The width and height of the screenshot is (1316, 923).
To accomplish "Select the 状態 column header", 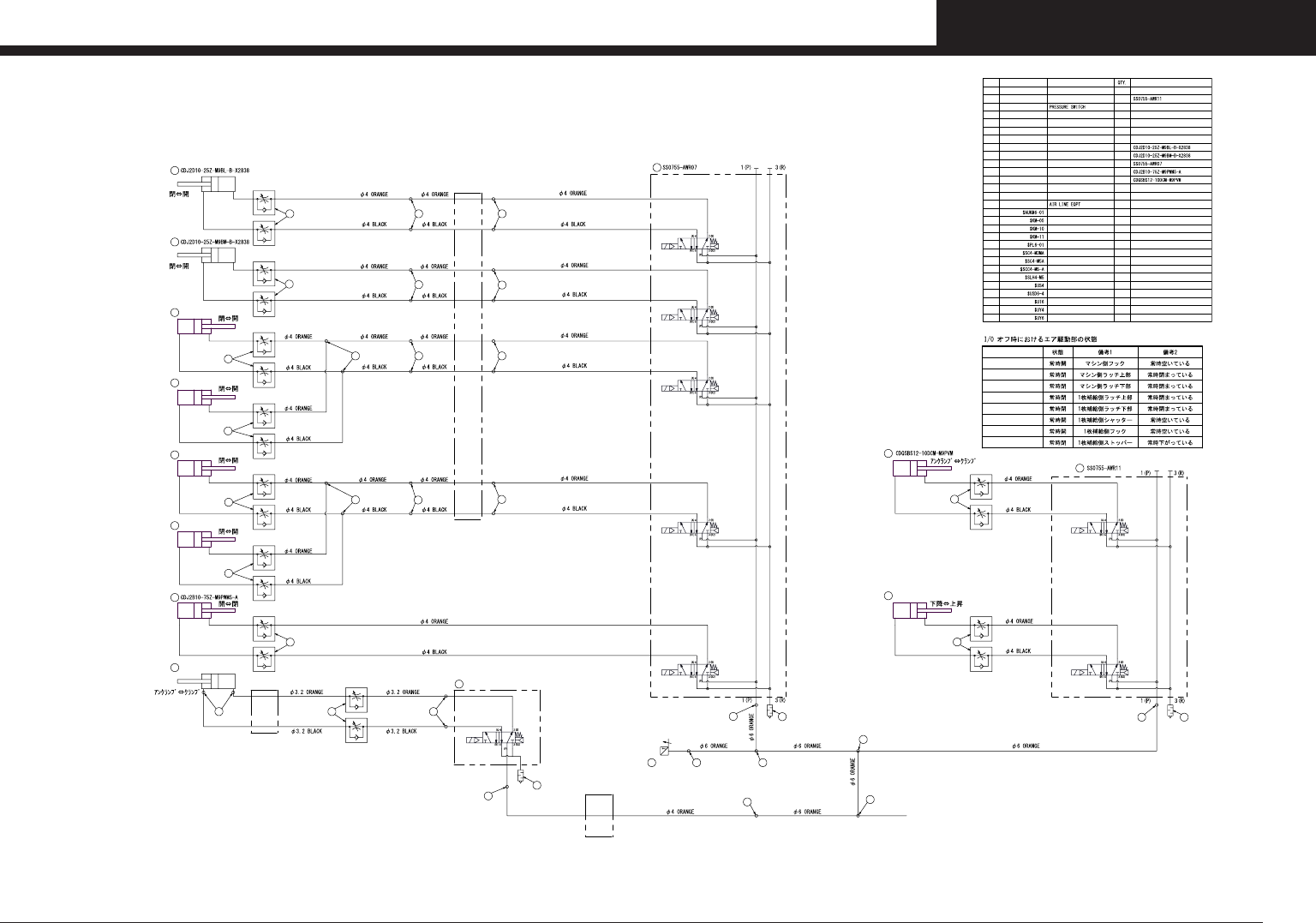I will click(1058, 352).
